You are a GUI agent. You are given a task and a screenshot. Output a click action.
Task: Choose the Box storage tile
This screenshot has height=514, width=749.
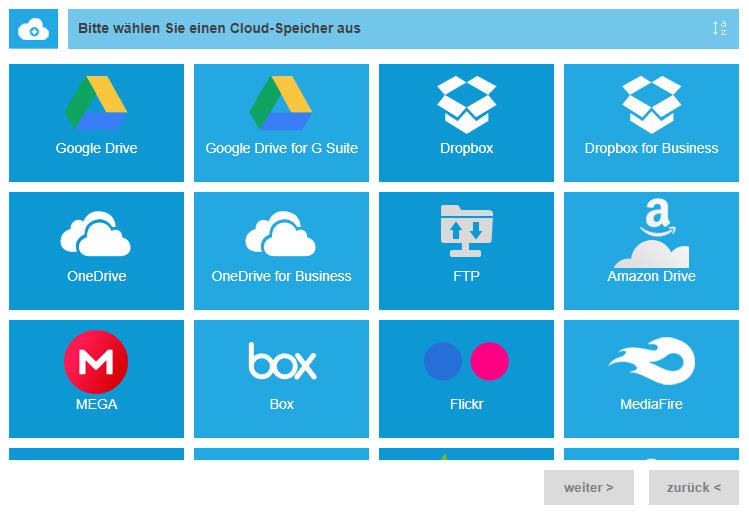click(x=281, y=379)
